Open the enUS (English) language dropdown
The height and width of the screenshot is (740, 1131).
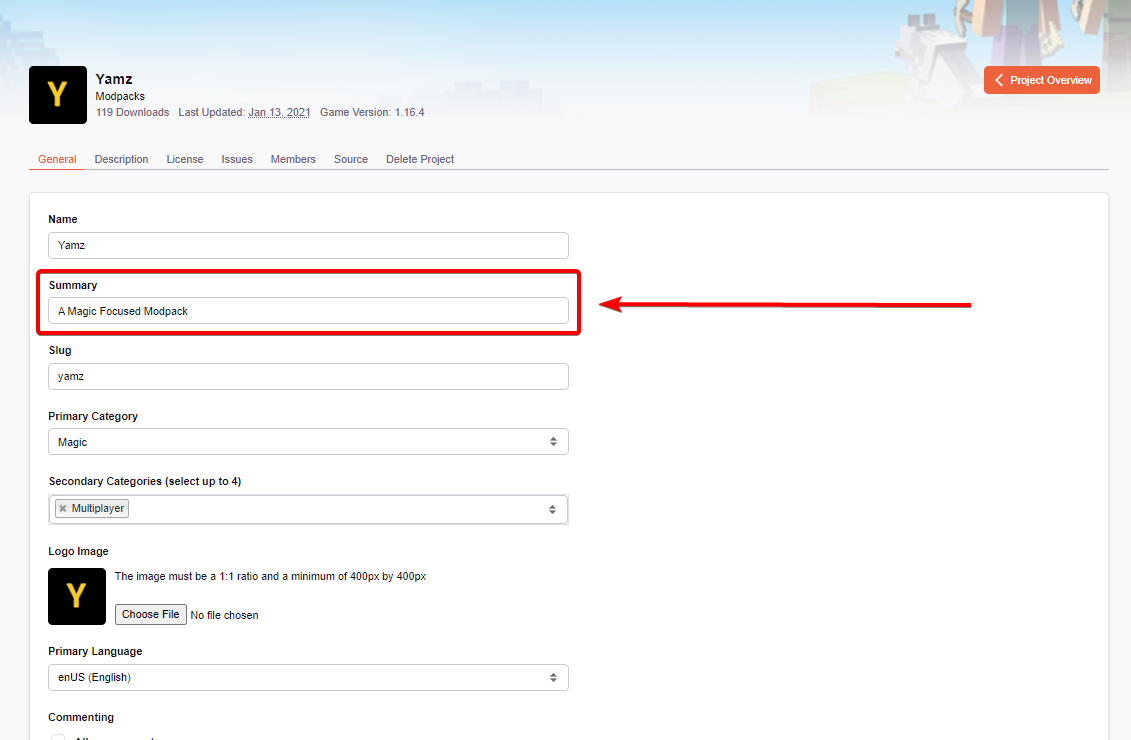(308, 677)
